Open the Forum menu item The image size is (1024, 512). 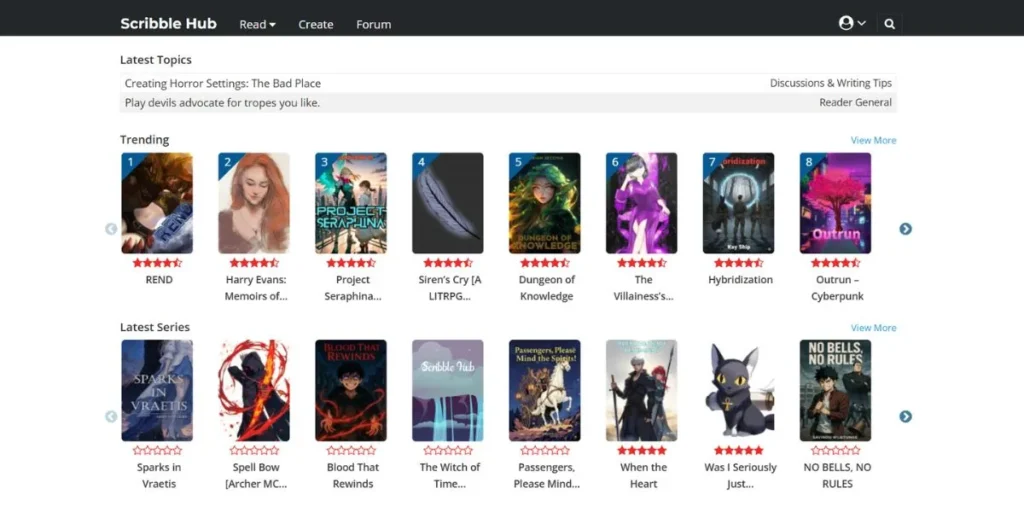tap(374, 25)
